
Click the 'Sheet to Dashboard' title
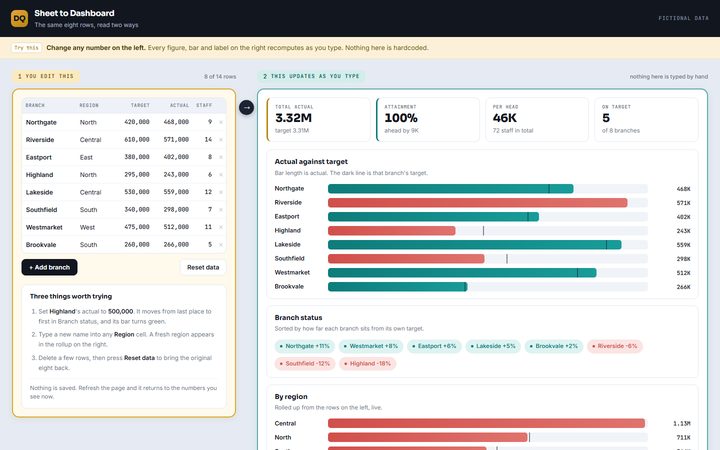[x=74, y=13]
